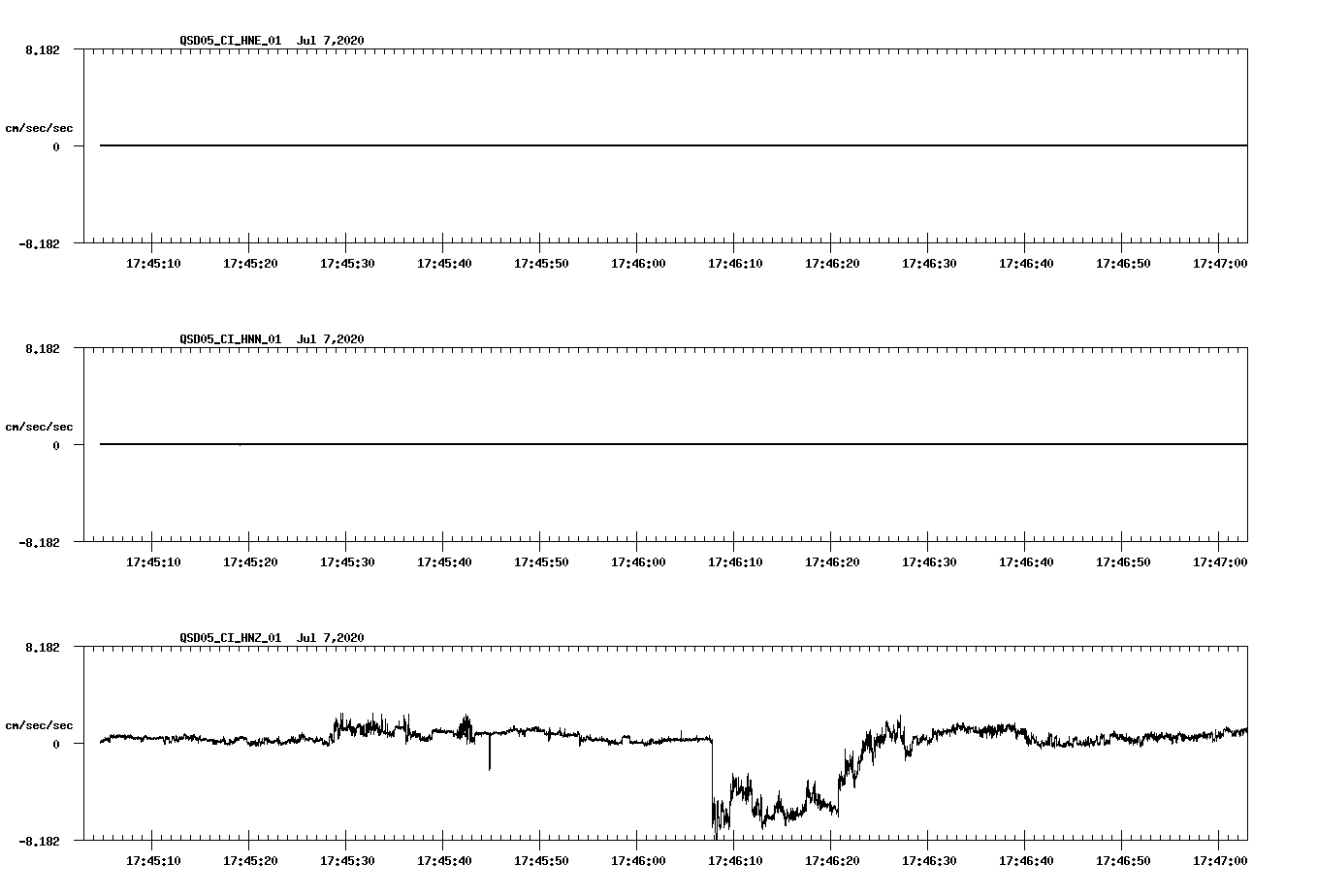Click 17:45:30 time label under HNN plot
Image resolution: width=1317 pixels, height=896 pixels.
click(x=347, y=562)
